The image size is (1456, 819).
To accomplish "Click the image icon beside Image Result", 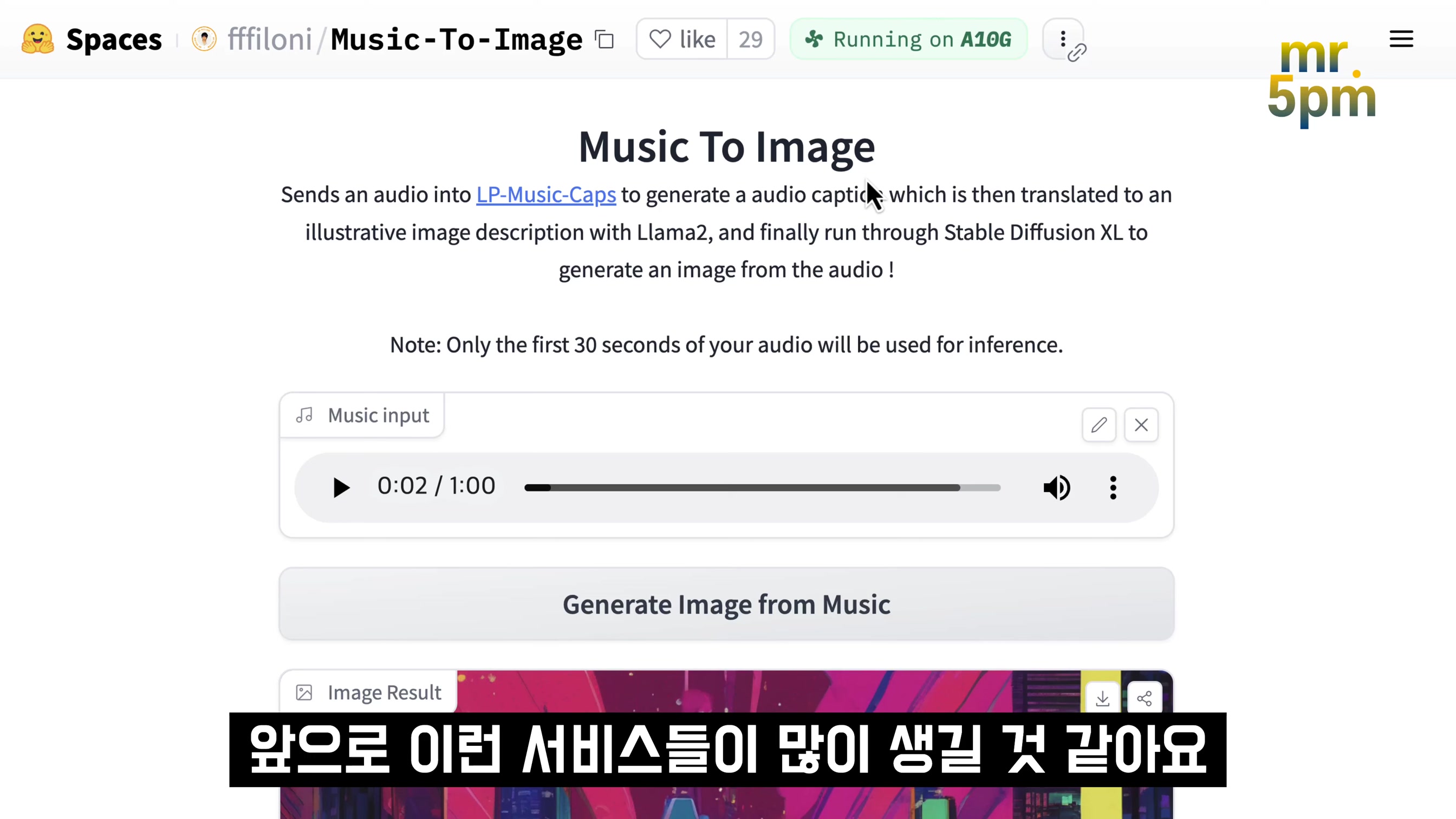I will click(304, 692).
